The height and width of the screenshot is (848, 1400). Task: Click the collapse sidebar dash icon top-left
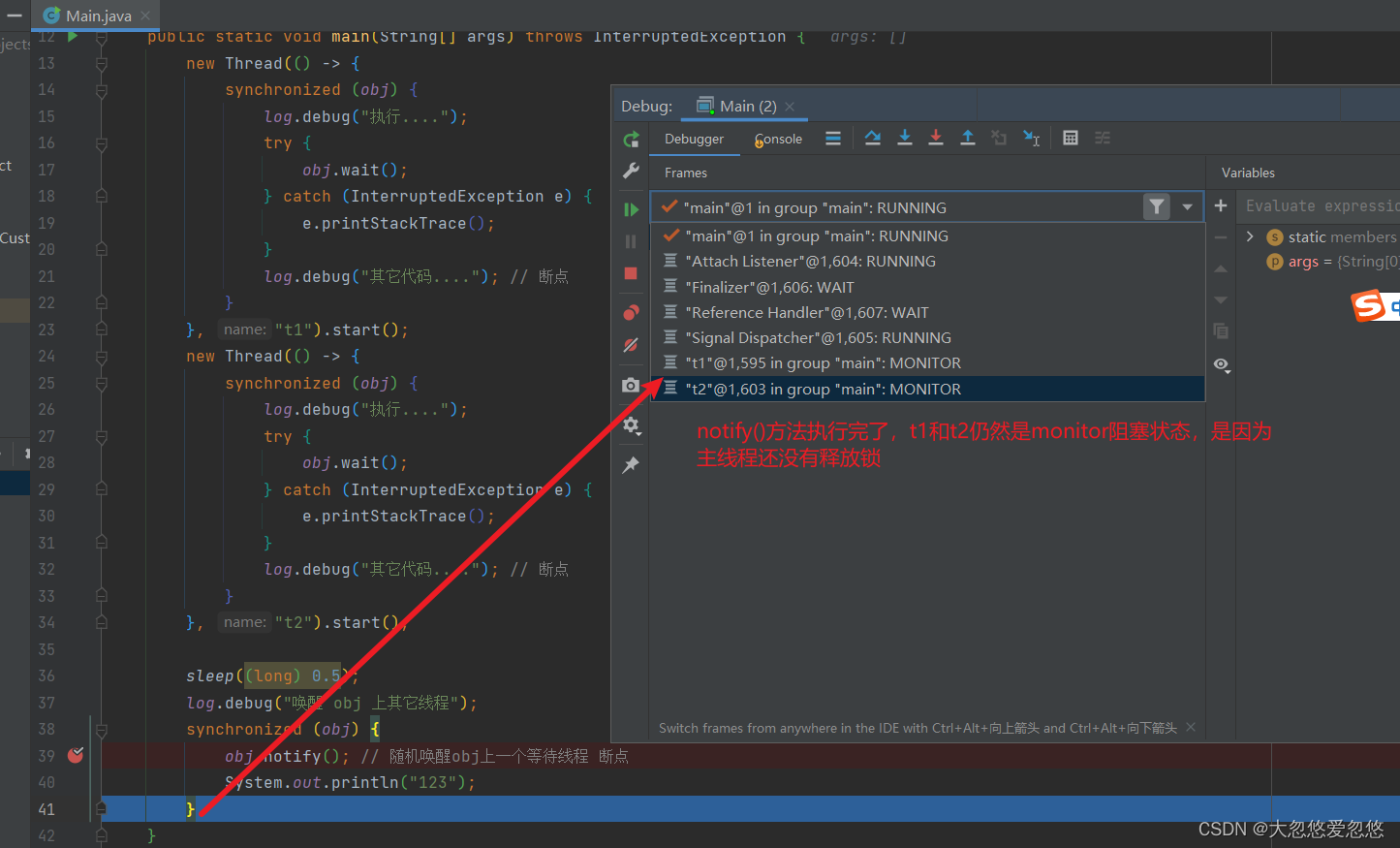(15, 16)
